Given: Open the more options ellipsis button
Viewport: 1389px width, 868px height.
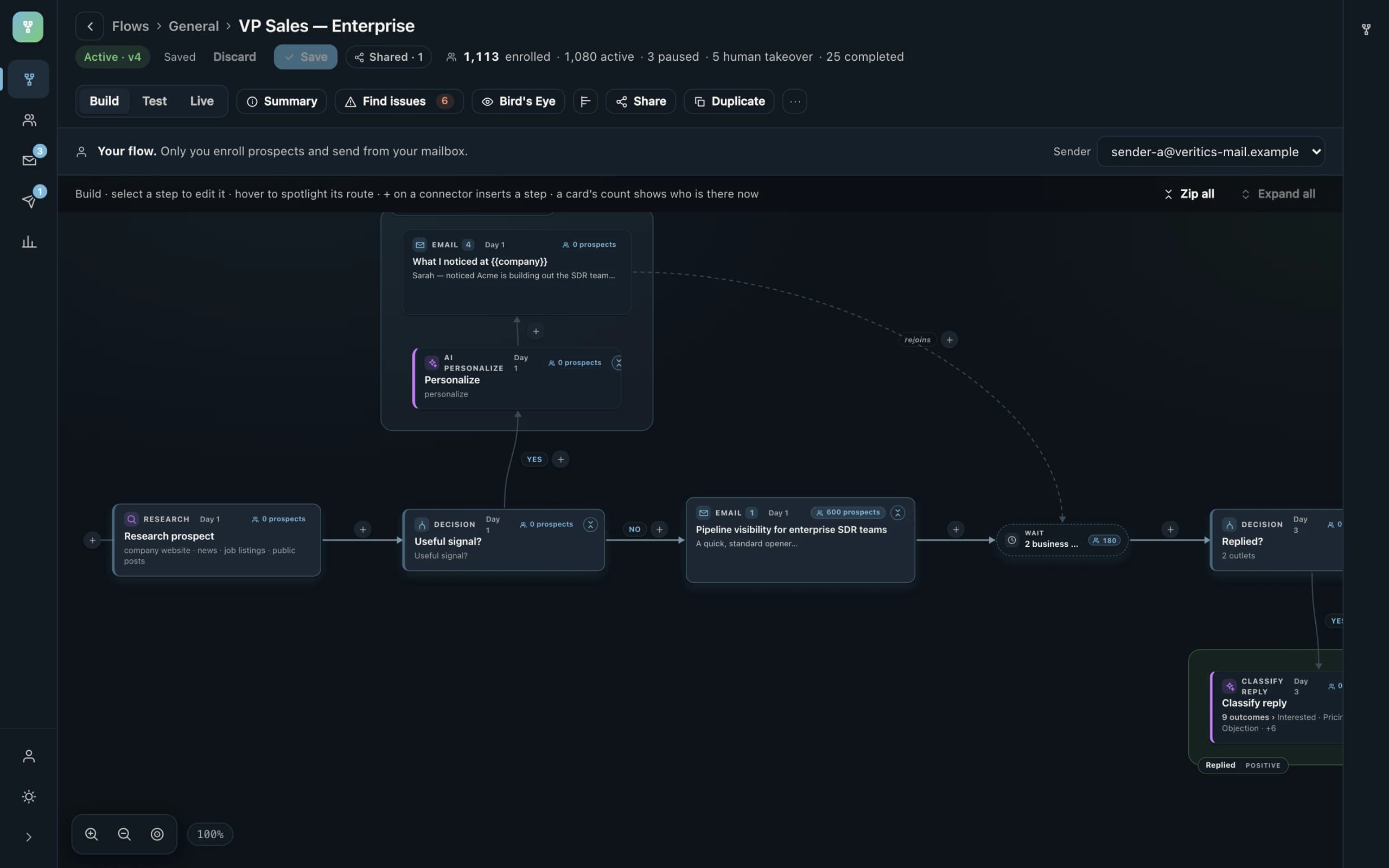Looking at the screenshot, I should (794, 101).
